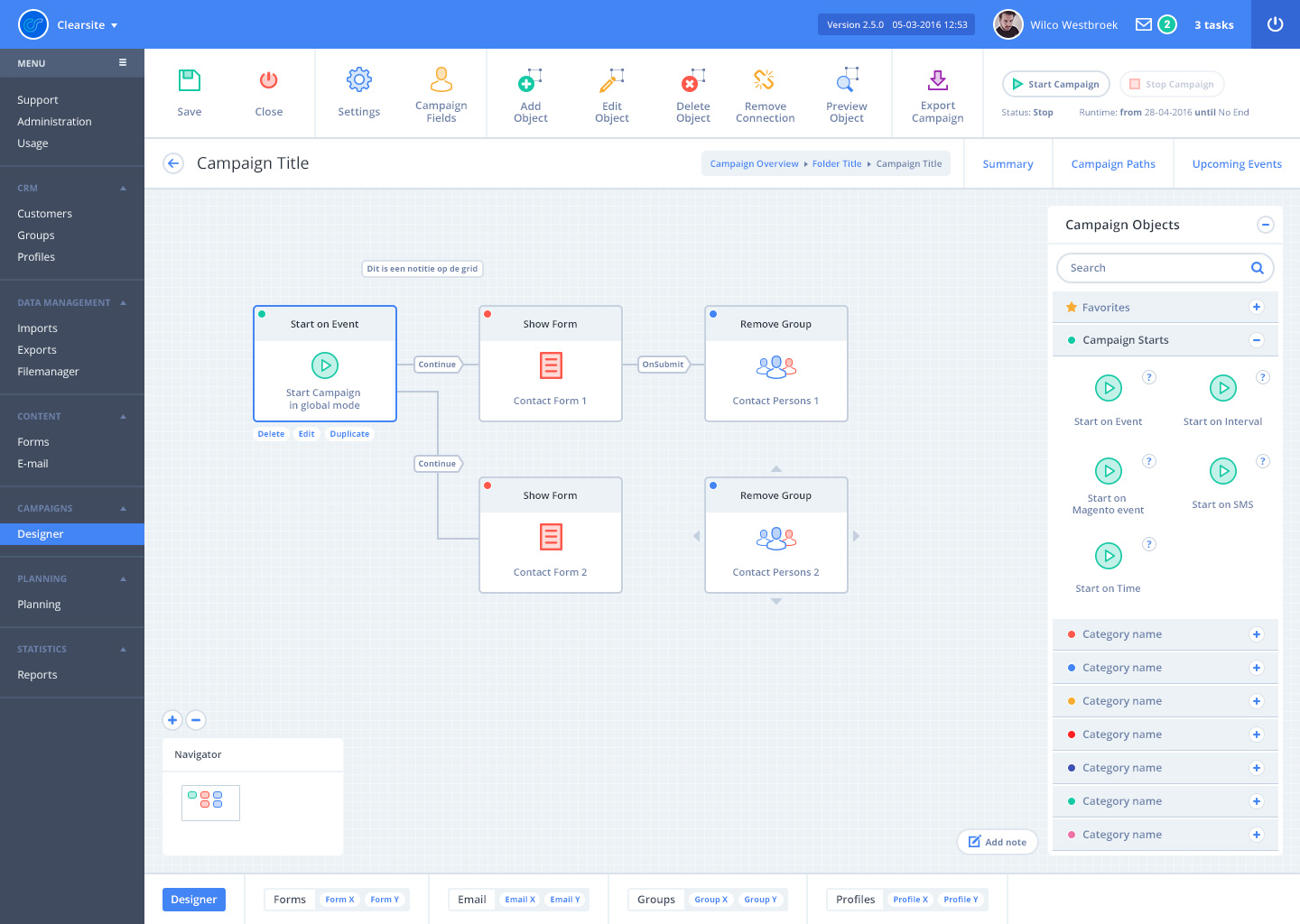Show help for Start on Event
The image size is (1300, 924).
click(x=1149, y=377)
